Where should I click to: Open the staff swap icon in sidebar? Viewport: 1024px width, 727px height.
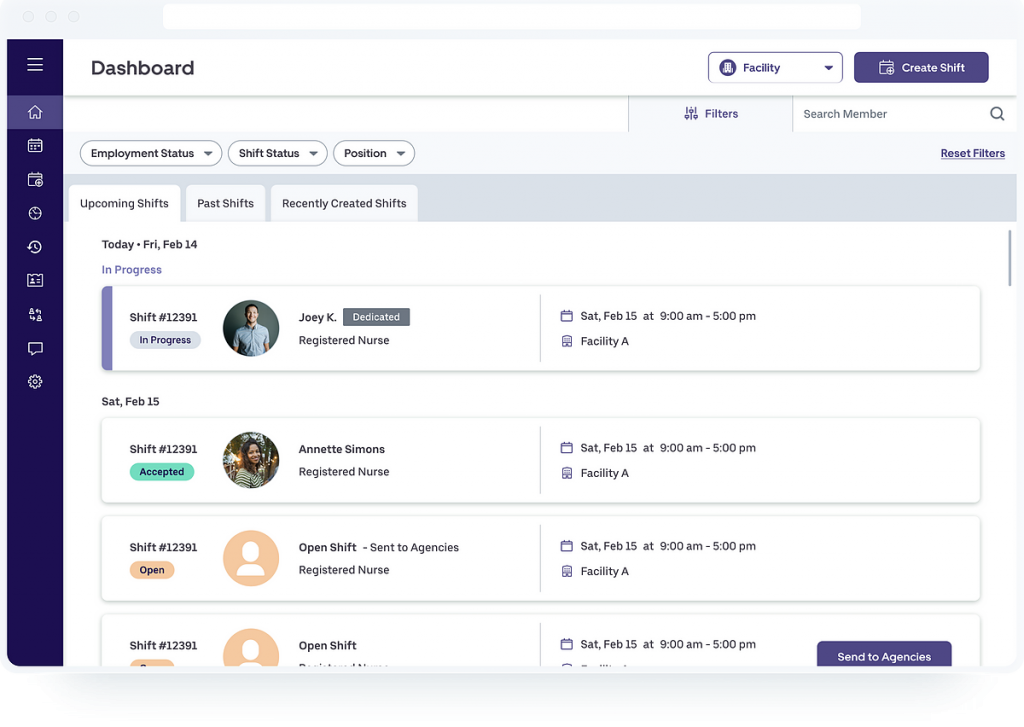(35, 315)
